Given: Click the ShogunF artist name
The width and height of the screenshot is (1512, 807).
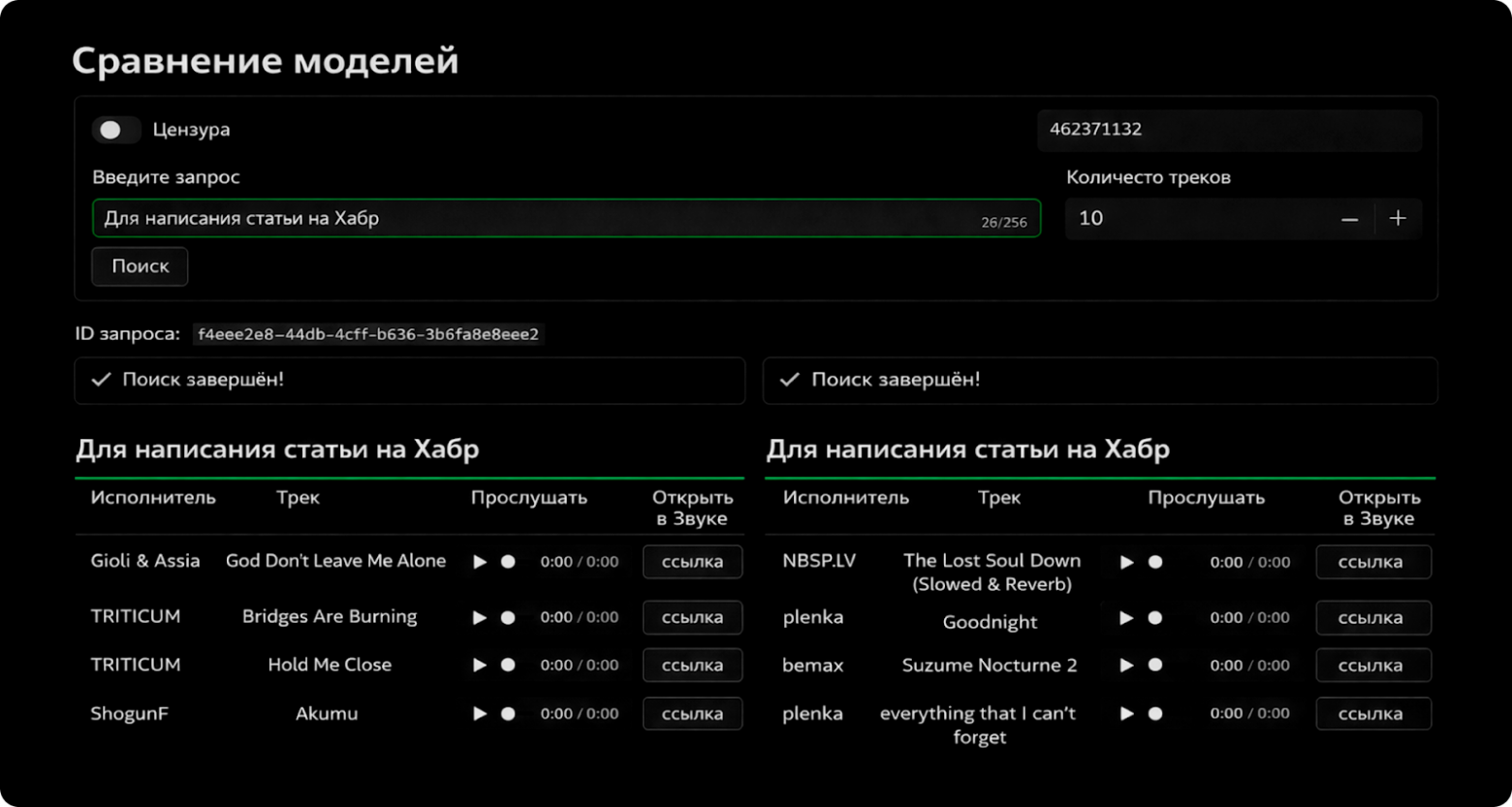Looking at the screenshot, I should point(130,714).
